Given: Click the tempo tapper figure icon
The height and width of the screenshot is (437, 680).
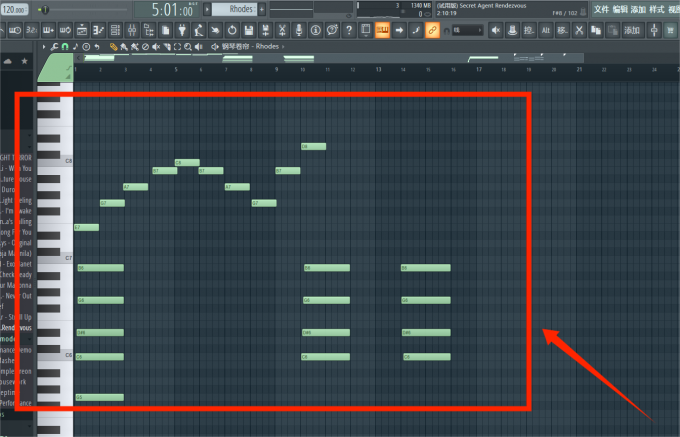Looking at the screenshot, I should [x=199, y=30].
